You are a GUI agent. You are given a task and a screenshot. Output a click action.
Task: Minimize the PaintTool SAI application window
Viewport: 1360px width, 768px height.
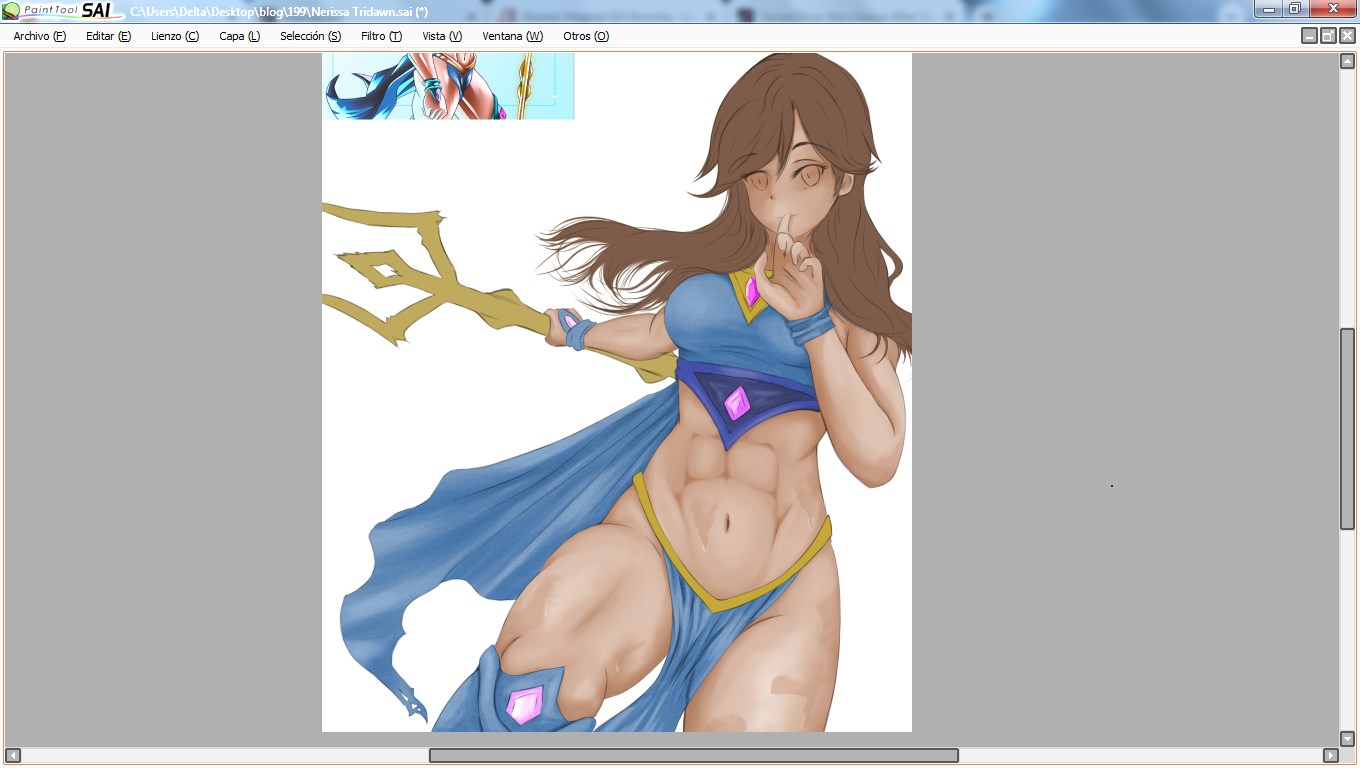click(1268, 9)
